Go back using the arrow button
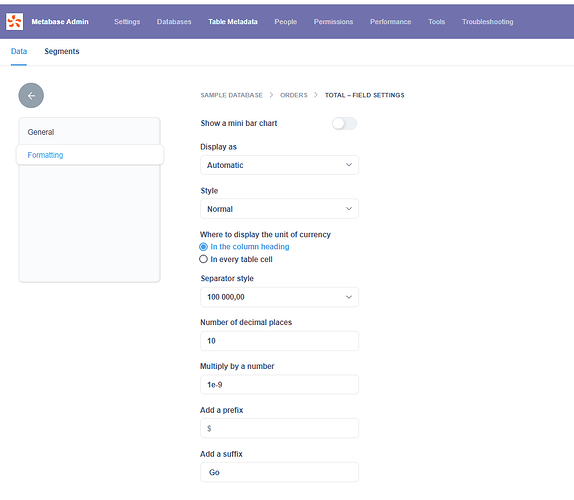 [x=31, y=96]
